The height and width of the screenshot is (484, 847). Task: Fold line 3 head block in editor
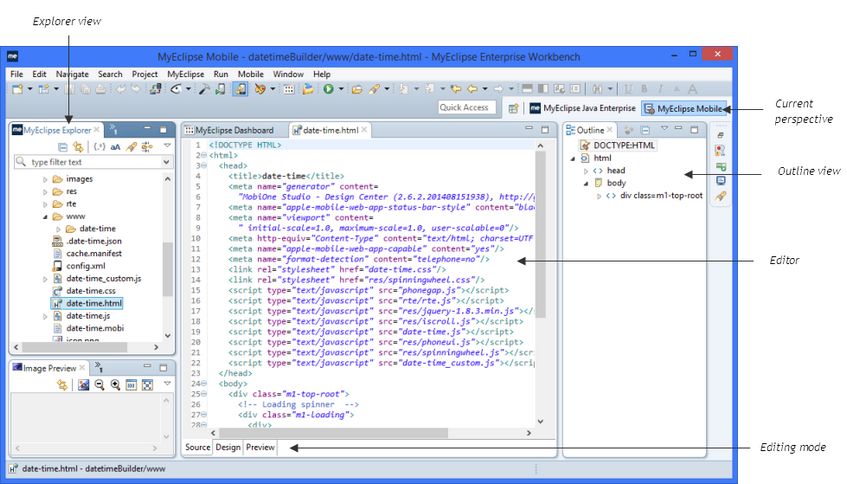coord(204,166)
